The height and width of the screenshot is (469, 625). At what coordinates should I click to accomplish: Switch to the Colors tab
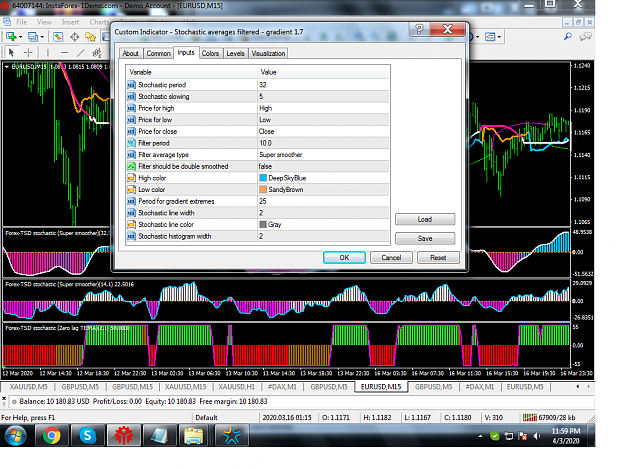pos(210,53)
